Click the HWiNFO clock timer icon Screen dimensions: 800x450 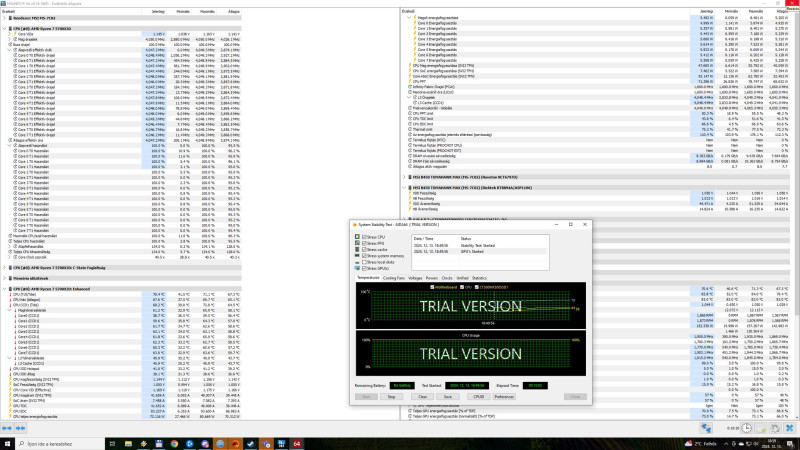[746, 428]
